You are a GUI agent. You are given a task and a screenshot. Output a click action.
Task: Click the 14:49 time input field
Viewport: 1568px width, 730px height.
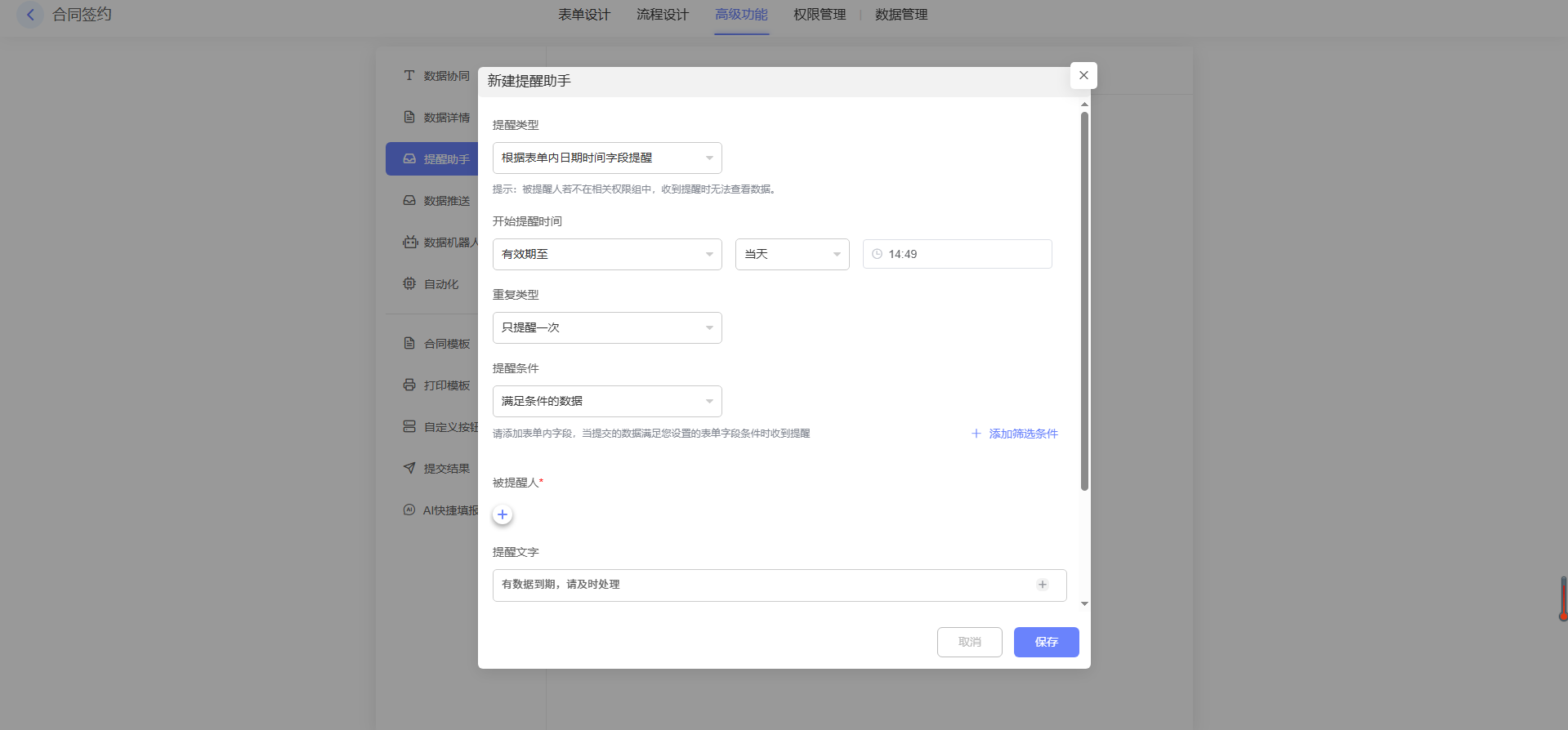point(957,254)
